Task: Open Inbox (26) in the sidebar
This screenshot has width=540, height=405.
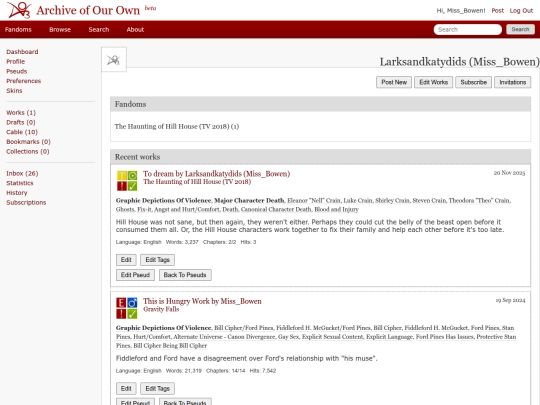Action: pos(22,173)
